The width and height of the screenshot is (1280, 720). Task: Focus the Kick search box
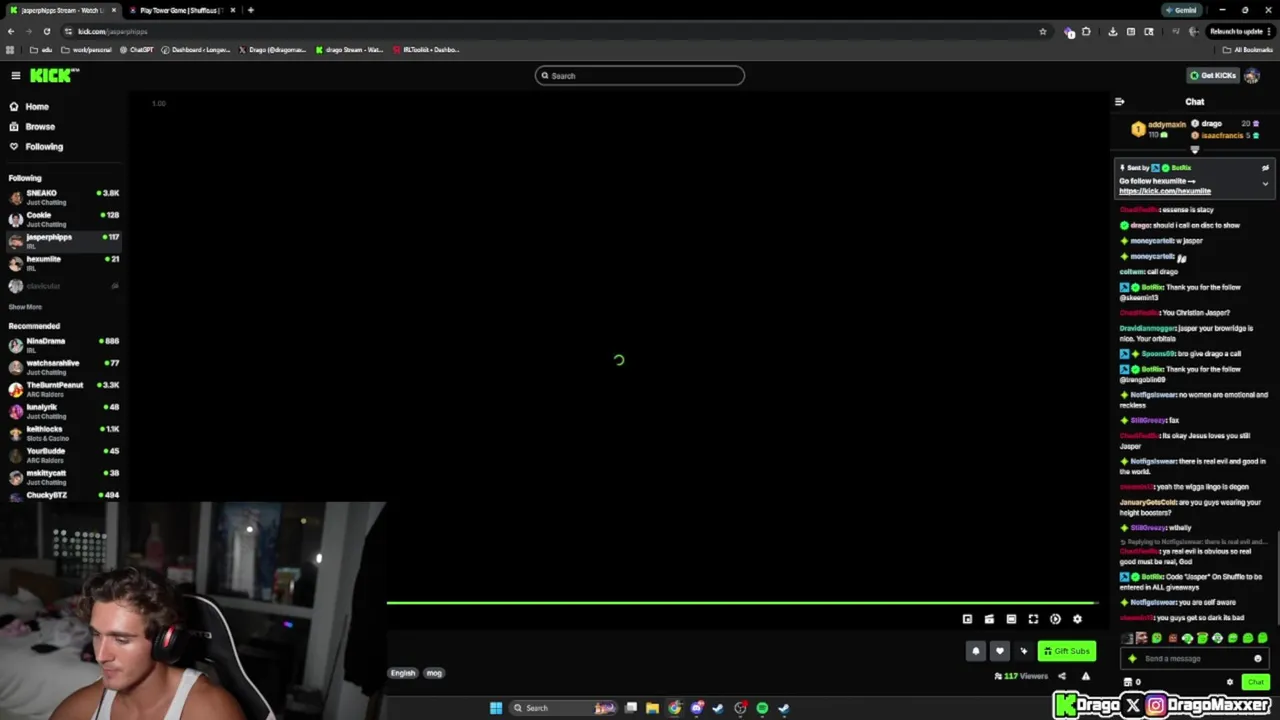[640, 76]
